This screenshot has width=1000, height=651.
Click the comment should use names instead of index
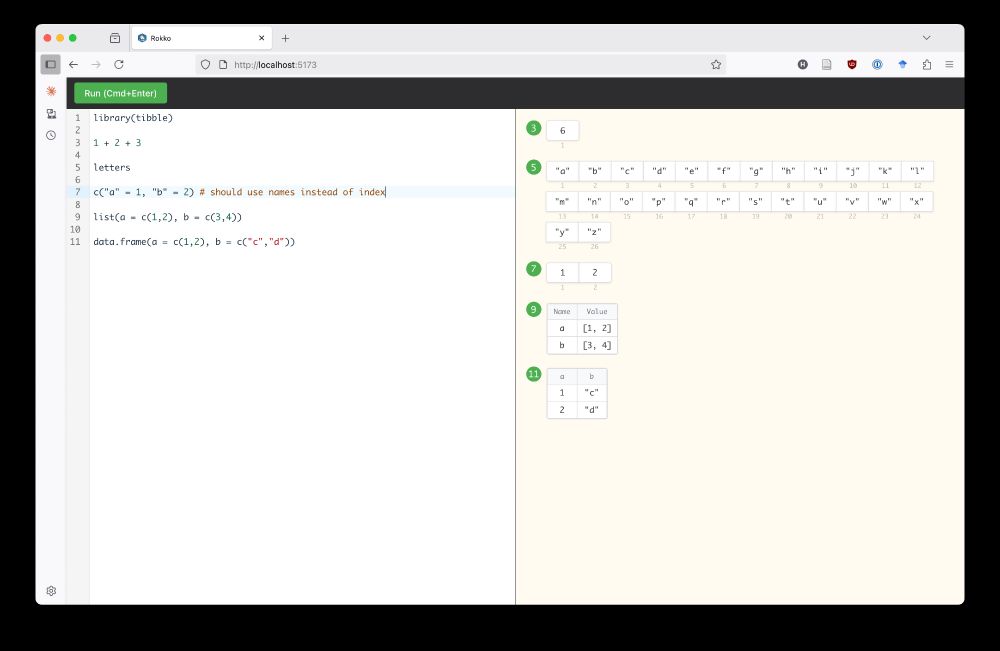pos(292,192)
